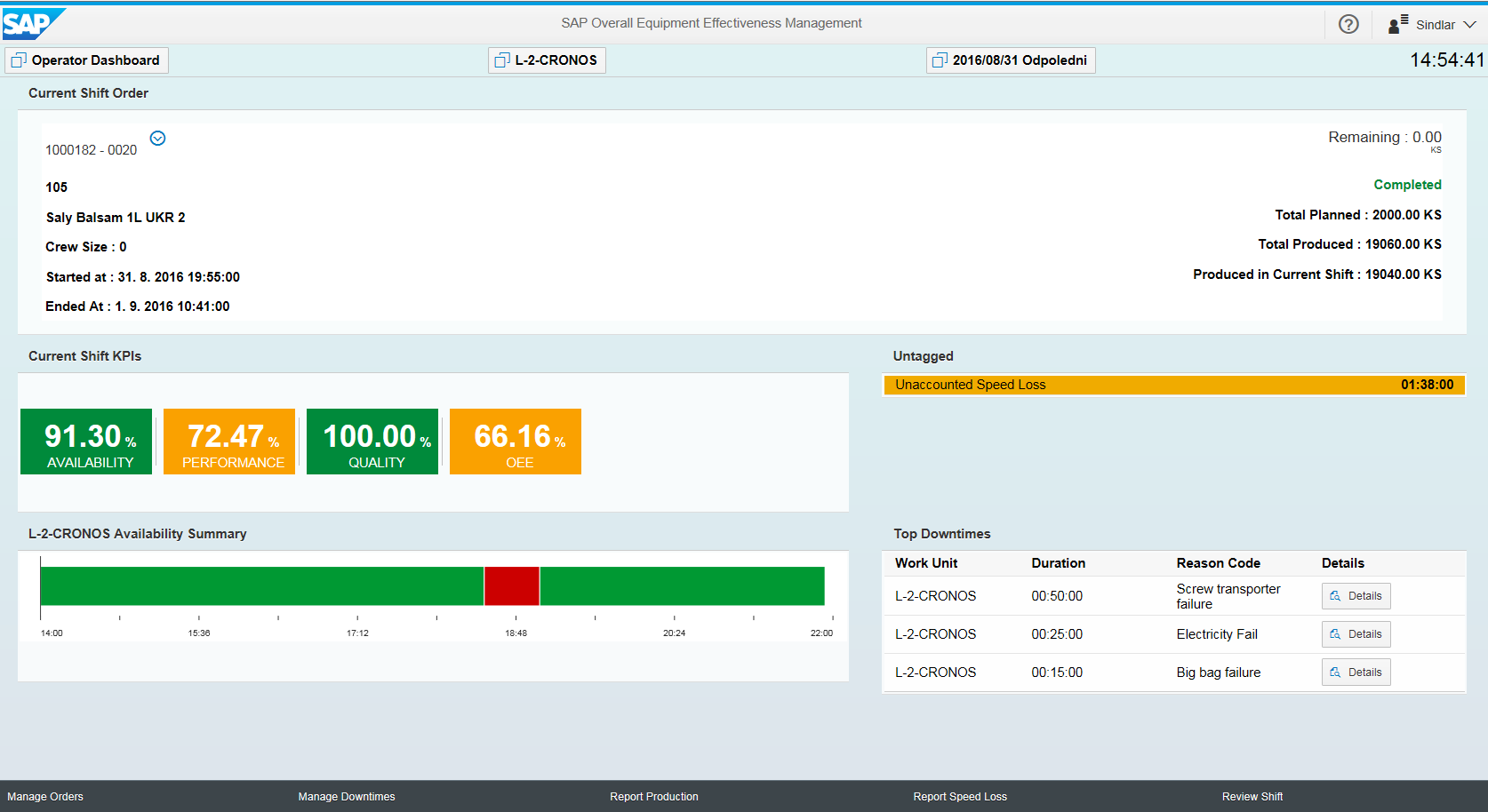This screenshot has width=1488, height=812.
Task: Click the Performance 72.47% KPI tile
Action: pyautogui.click(x=229, y=442)
